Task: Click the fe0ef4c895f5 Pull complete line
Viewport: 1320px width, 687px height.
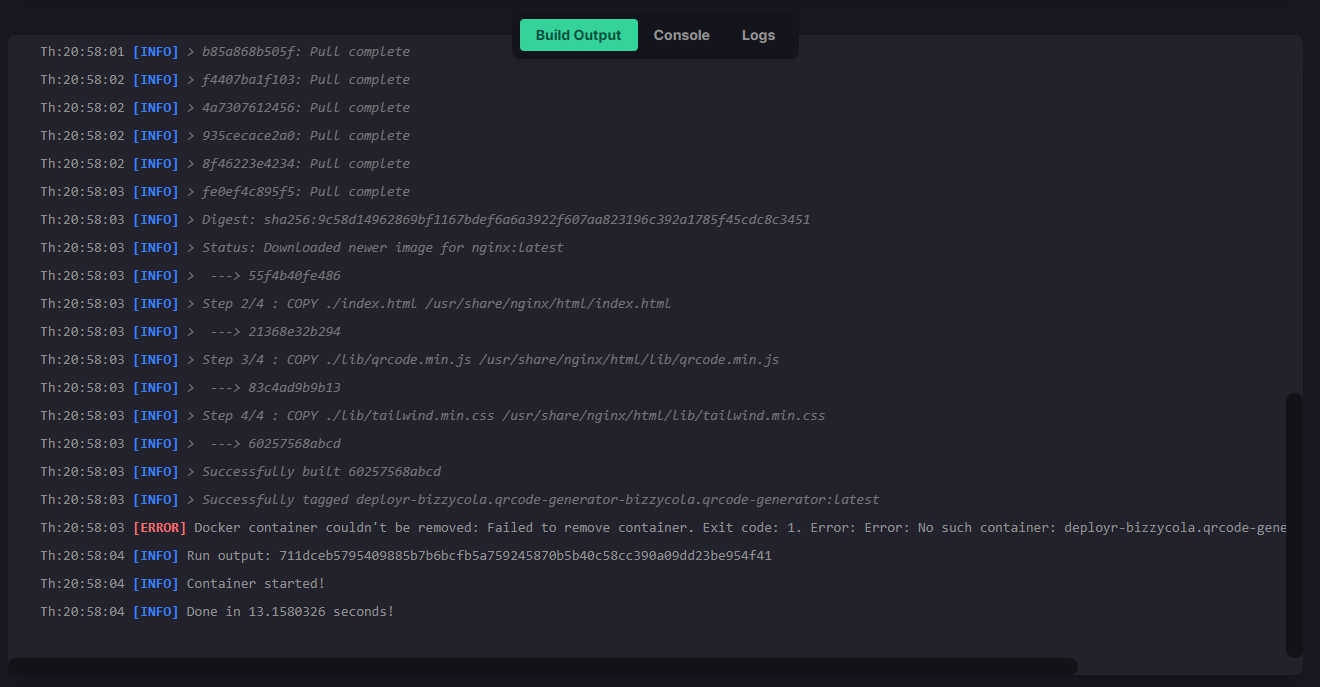Action: coord(305,191)
